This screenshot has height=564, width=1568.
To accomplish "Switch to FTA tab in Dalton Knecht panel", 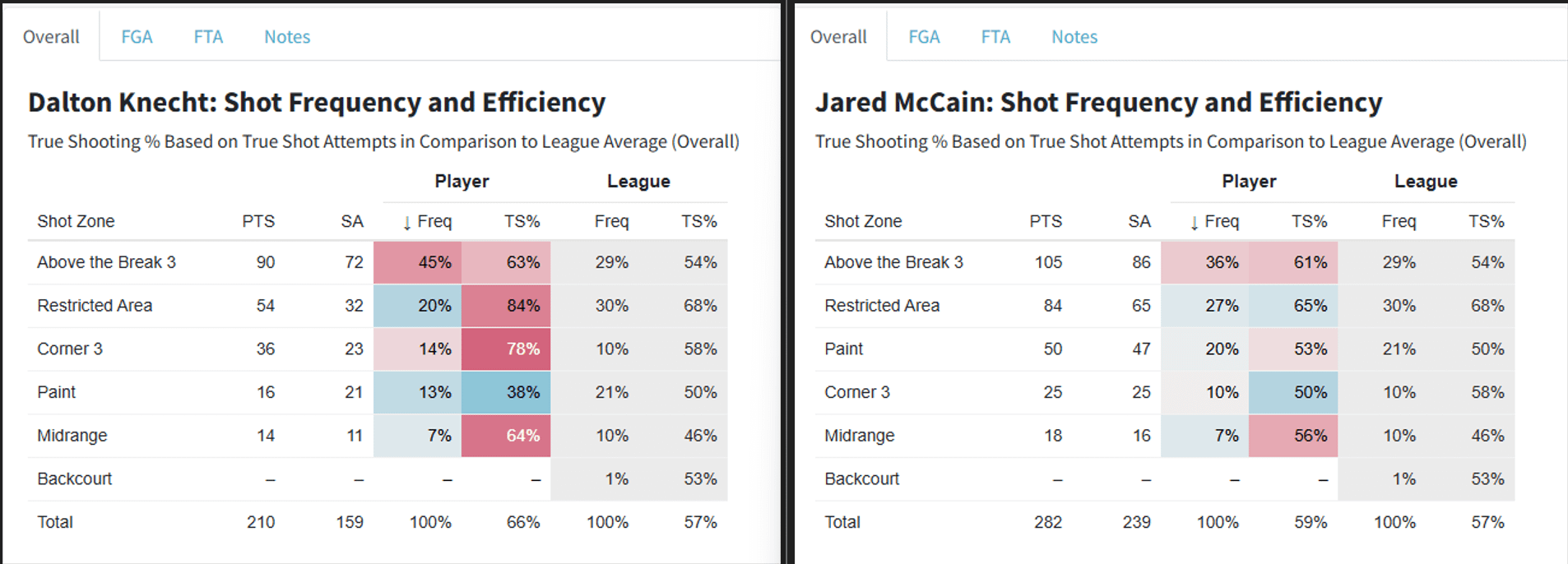I will click(208, 37).
